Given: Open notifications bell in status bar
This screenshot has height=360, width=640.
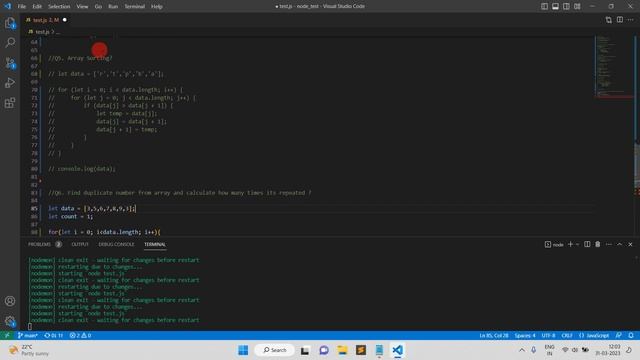Looking at the screenshot, I should pyautogui.click(x=631, y=336).
